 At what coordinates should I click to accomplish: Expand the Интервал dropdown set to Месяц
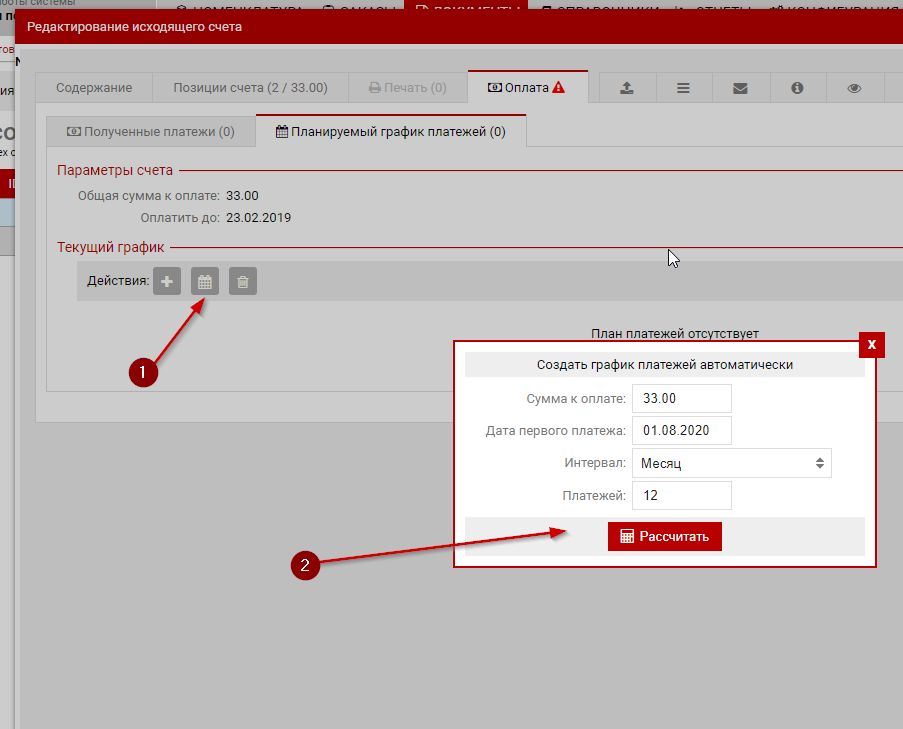pyautogui.click(x=731, y=463)
